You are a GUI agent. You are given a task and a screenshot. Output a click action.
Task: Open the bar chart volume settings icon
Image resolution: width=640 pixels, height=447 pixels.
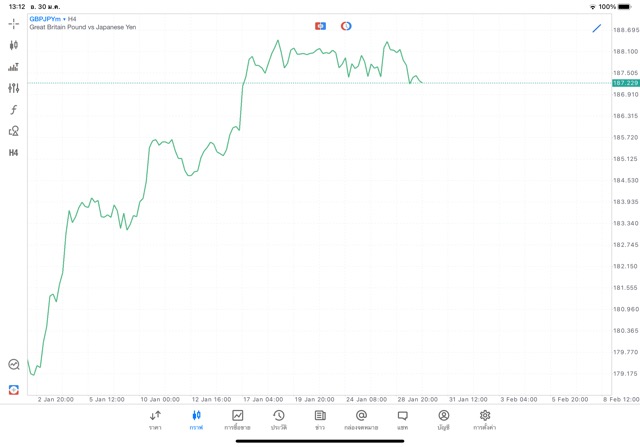[x=13, y=67]
